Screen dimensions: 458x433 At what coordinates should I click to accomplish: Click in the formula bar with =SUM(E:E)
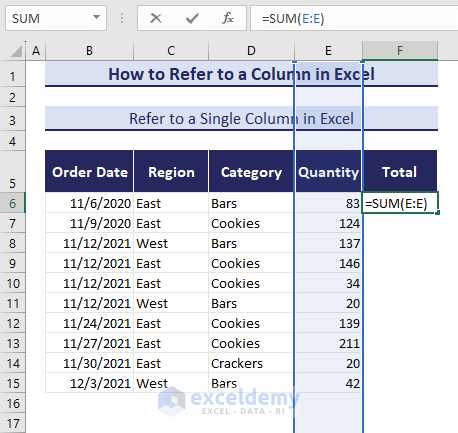(354, 18)
